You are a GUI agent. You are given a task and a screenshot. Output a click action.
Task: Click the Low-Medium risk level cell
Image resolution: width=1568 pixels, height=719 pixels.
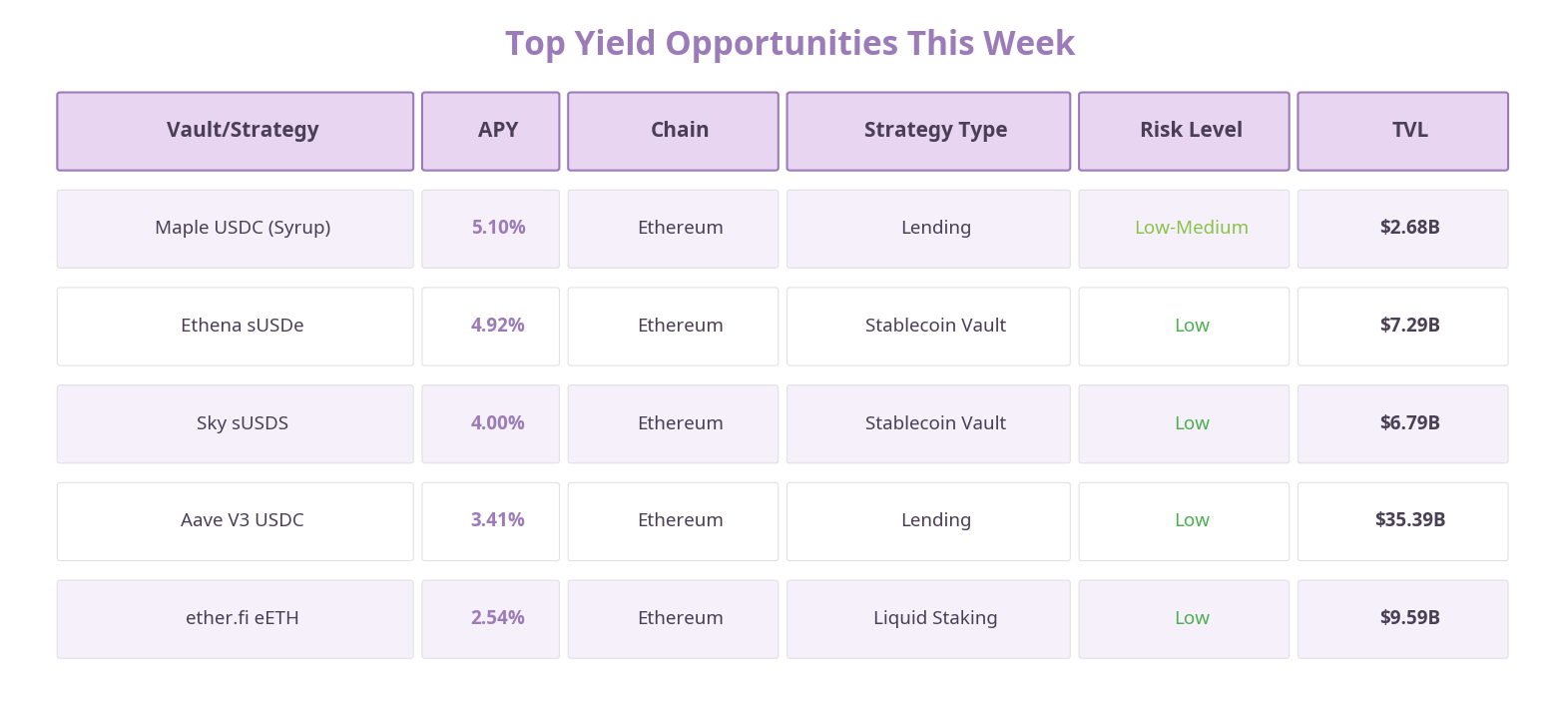(x=1191, y=228)
